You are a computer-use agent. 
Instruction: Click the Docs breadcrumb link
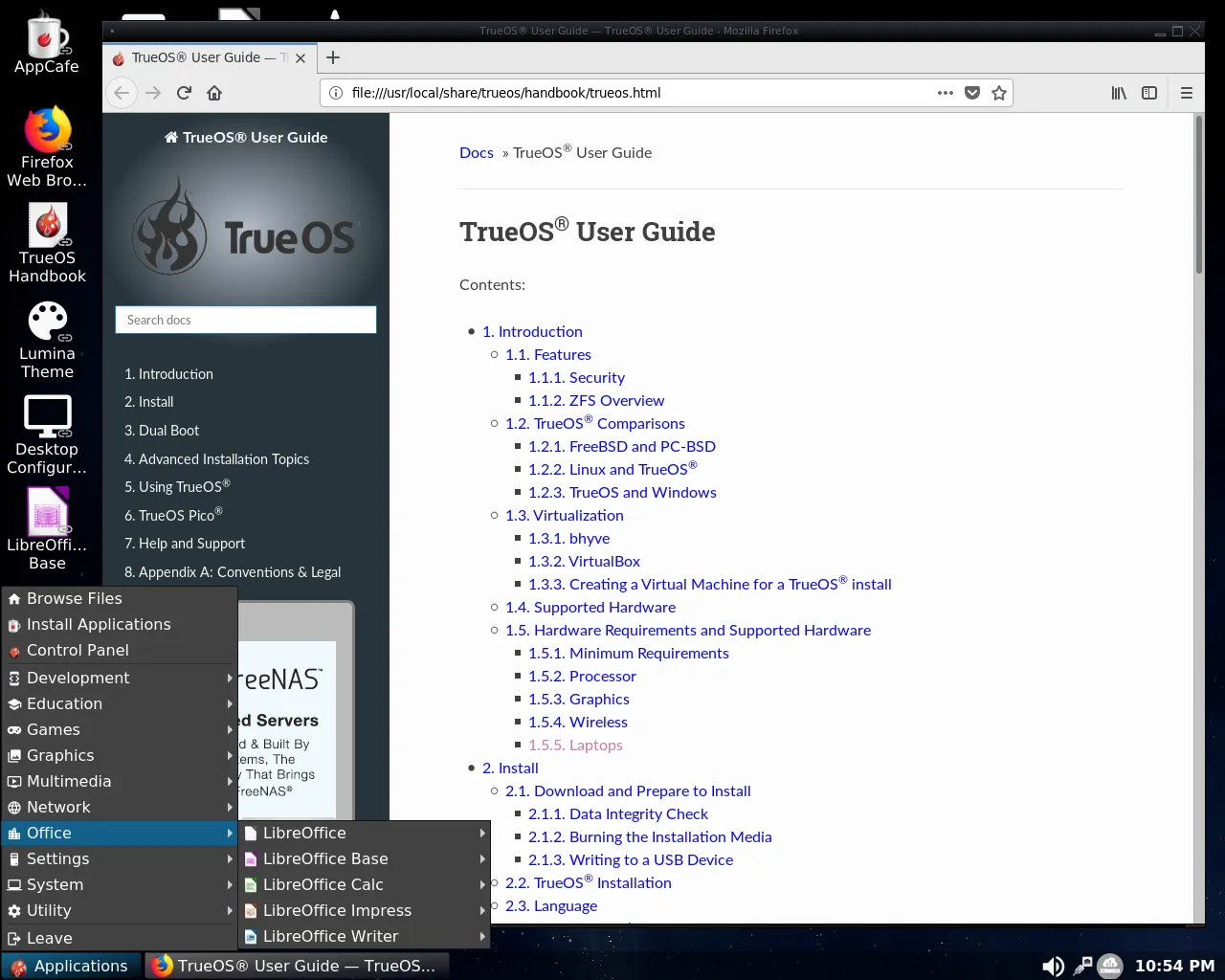pyautogui.click(x=477, y=152)
